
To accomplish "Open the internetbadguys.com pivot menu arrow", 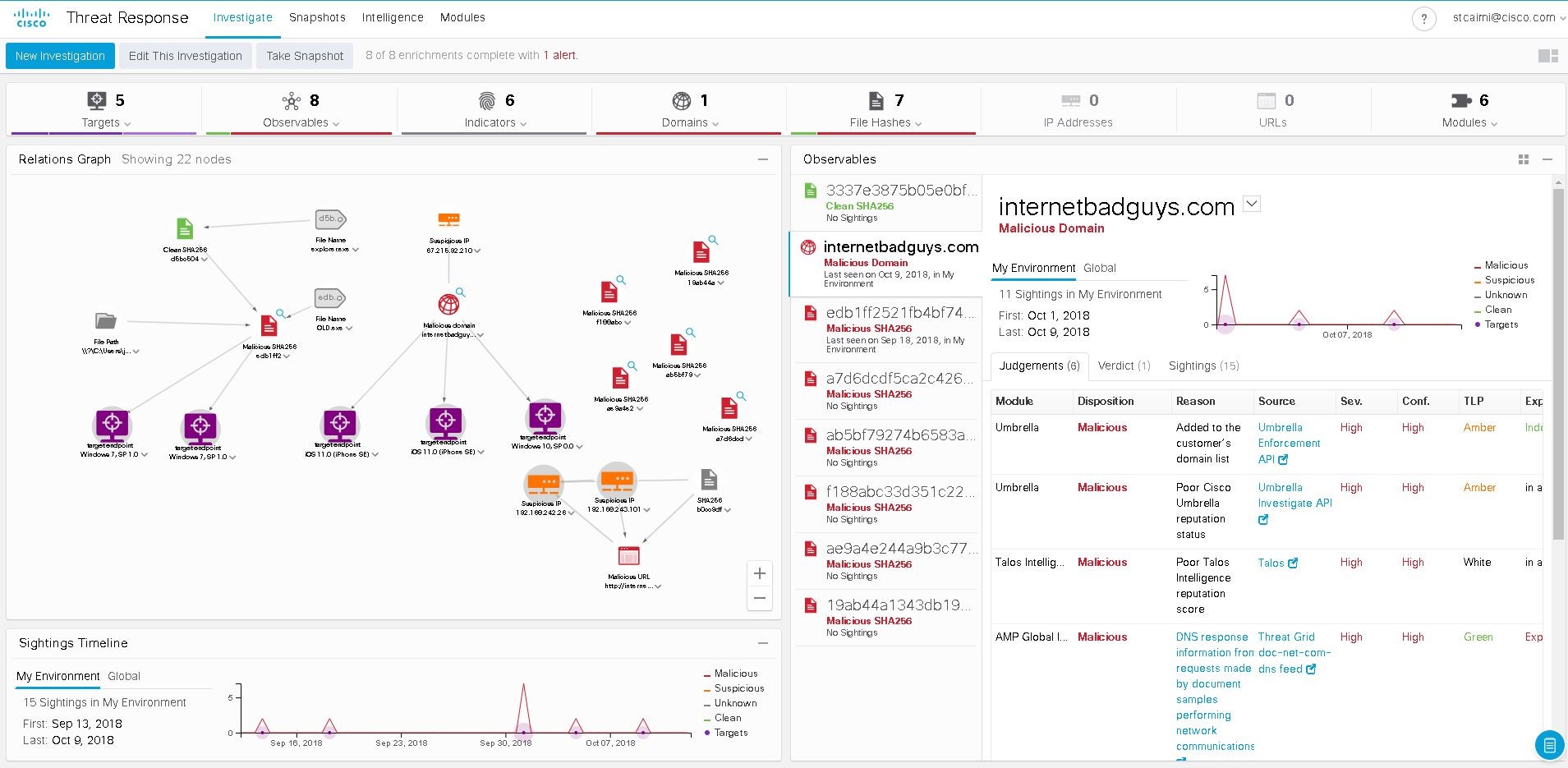I will click(x=1252, y=204).
